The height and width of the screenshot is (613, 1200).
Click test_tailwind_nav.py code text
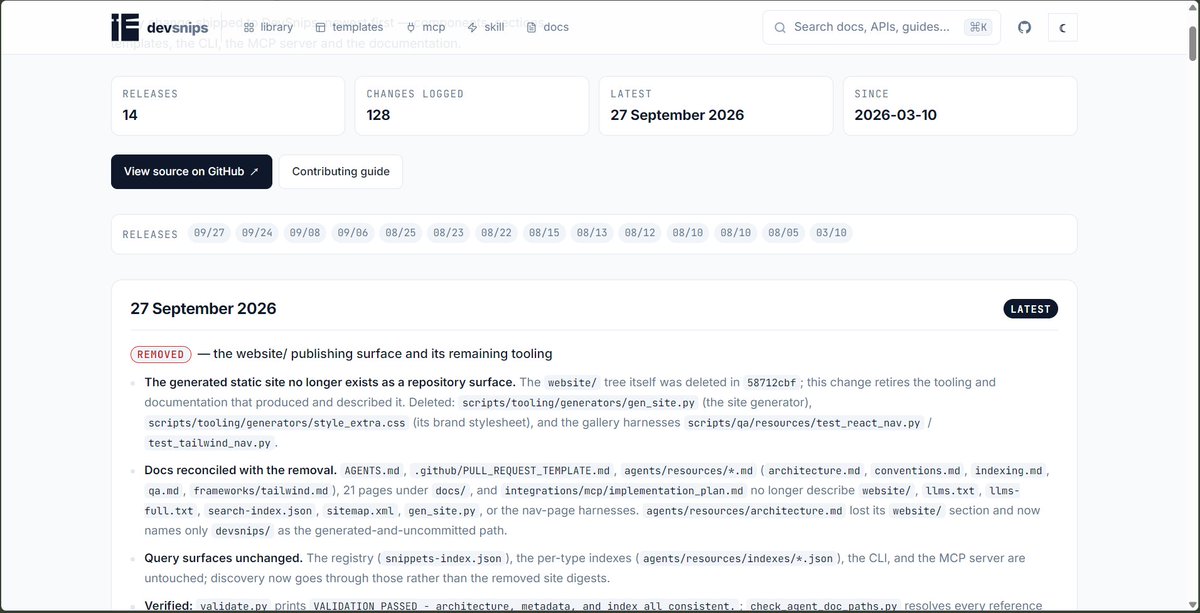coord(209,442)
